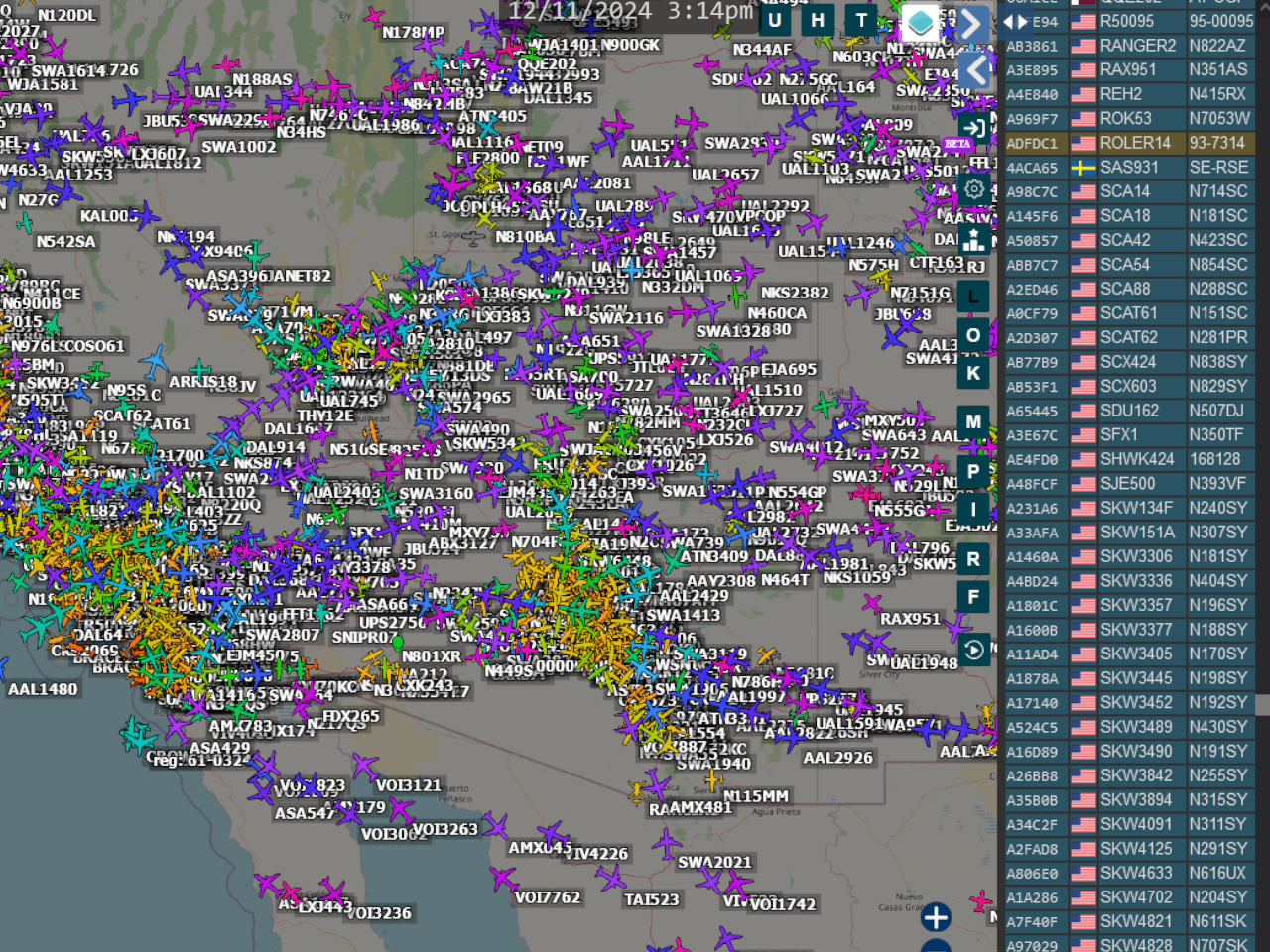Select callsign SCAT61 in the table
This screenshot has width=1270, height=952.
click(1129, 313)
